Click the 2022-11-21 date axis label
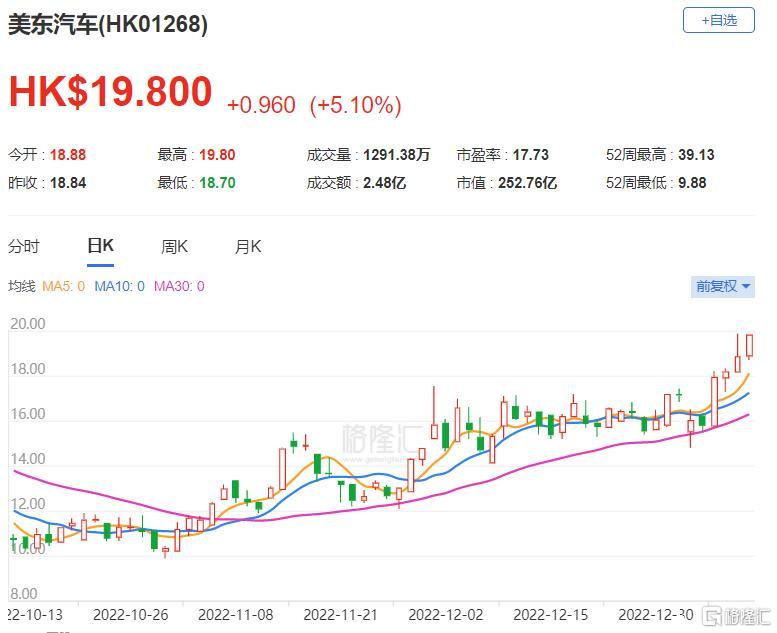The image size is (777, 633). (x=340, y=615)
